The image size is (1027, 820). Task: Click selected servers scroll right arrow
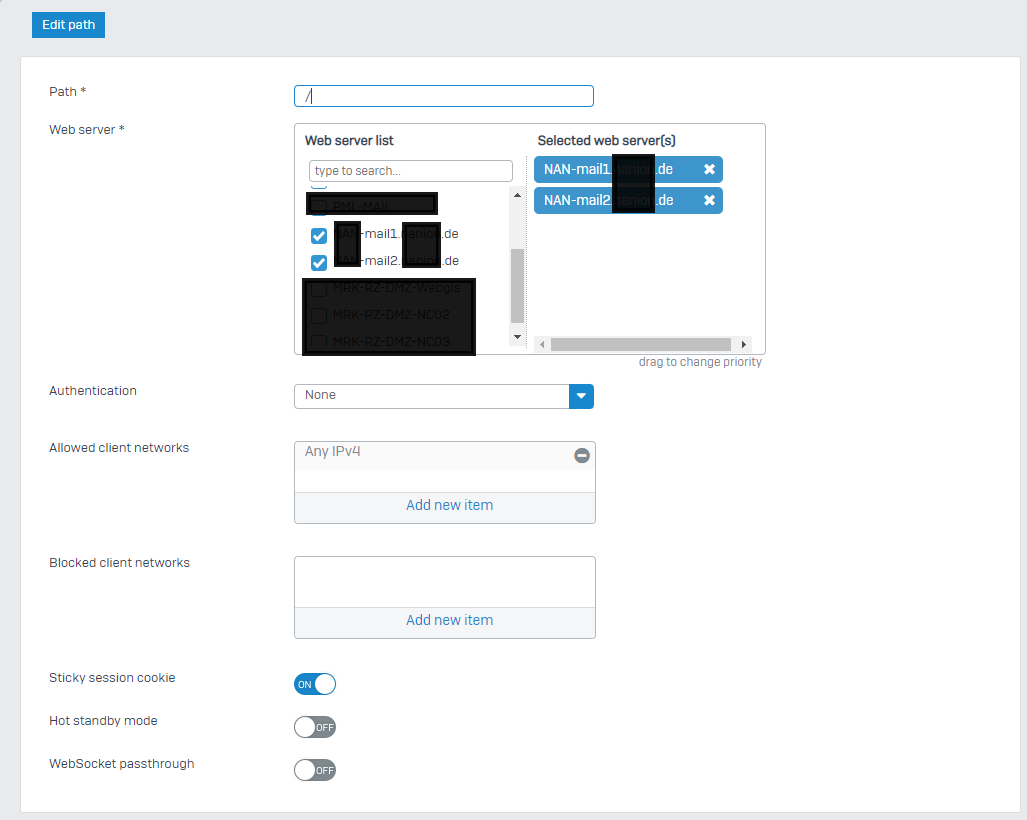[743, 345]
